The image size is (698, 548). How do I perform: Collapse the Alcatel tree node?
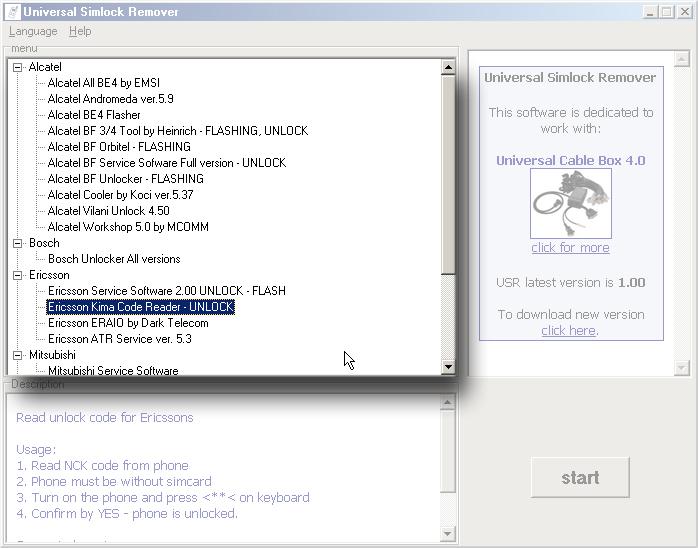tap(17, 67)
